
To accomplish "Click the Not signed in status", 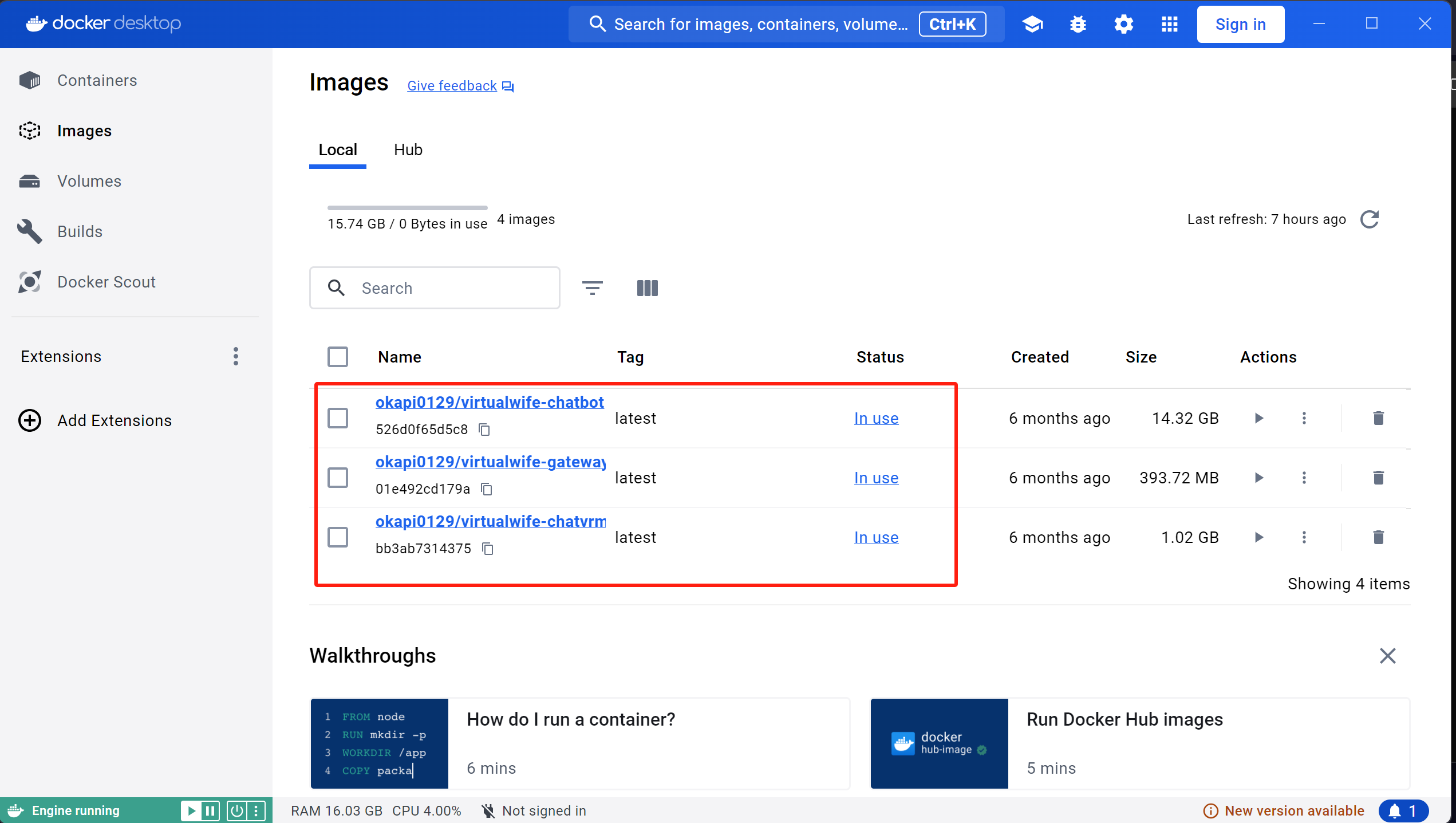I will coord(534,810).
